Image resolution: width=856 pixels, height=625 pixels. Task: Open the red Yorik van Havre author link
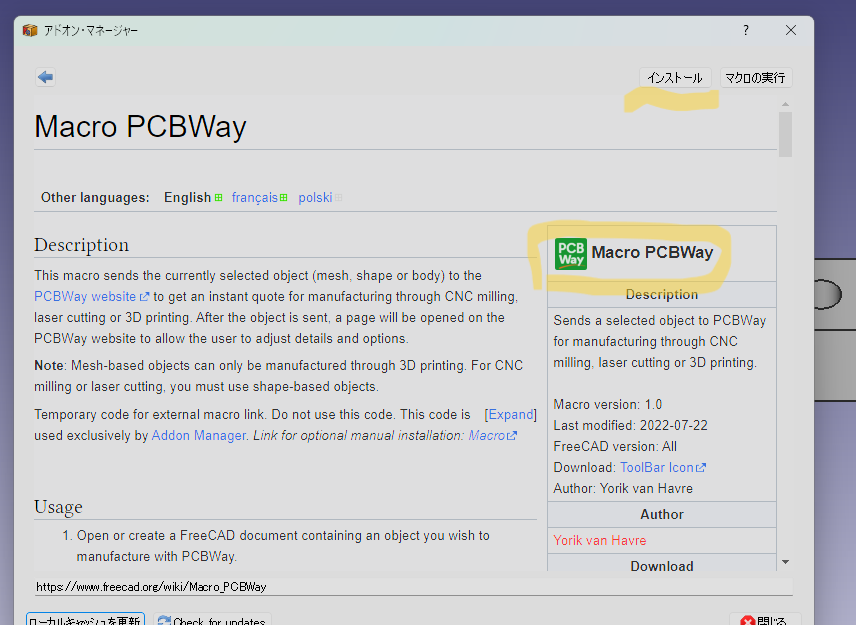[599, 540]
